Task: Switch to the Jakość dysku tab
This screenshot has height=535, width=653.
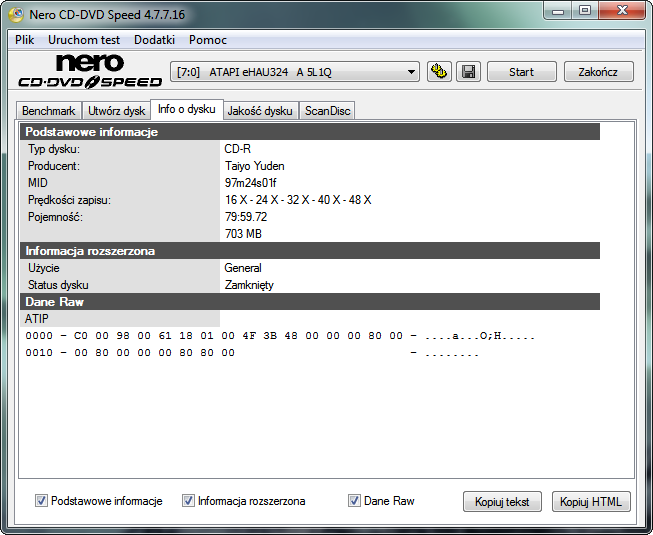Action: [260, 111]
